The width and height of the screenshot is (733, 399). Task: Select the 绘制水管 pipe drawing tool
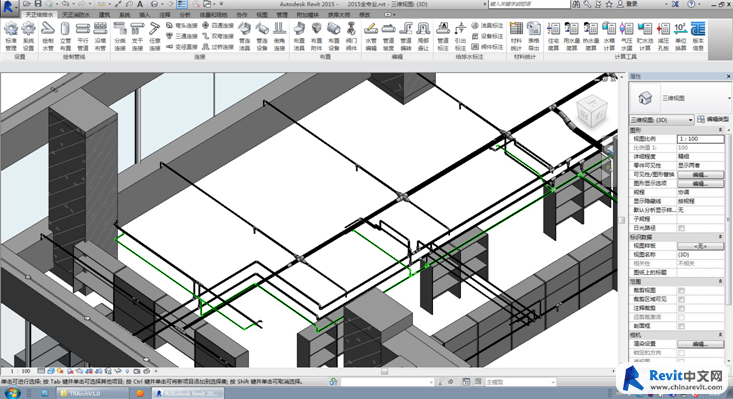(48, 36)
